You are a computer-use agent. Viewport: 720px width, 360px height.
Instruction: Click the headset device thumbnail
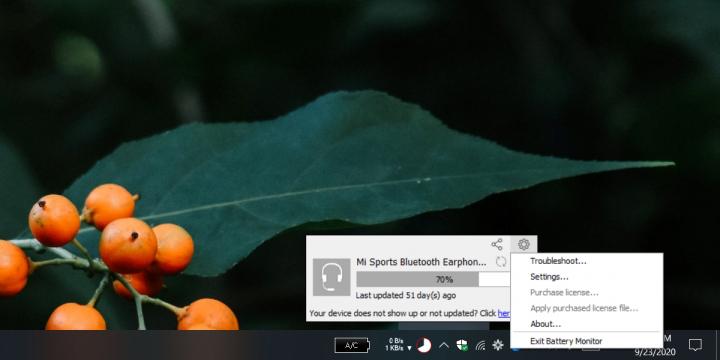click(x=331, y=277)
